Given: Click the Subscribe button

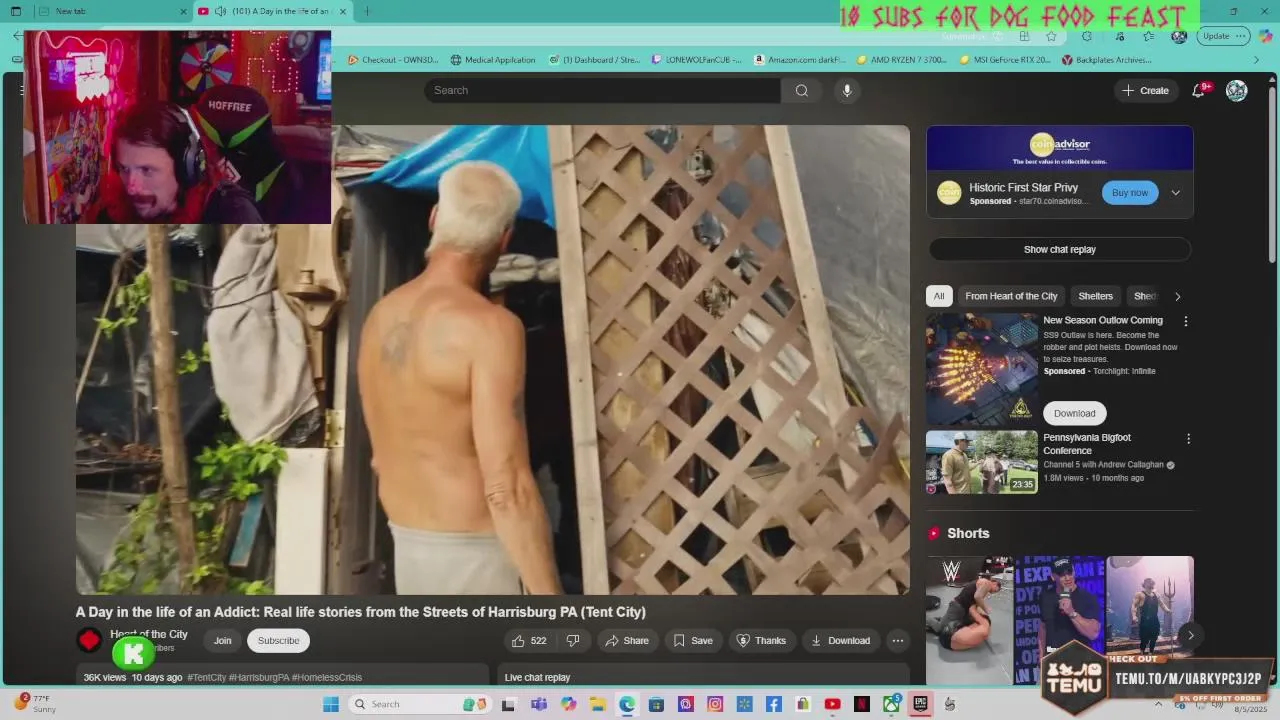Looking at the screenshot, I should coord(278,641).
